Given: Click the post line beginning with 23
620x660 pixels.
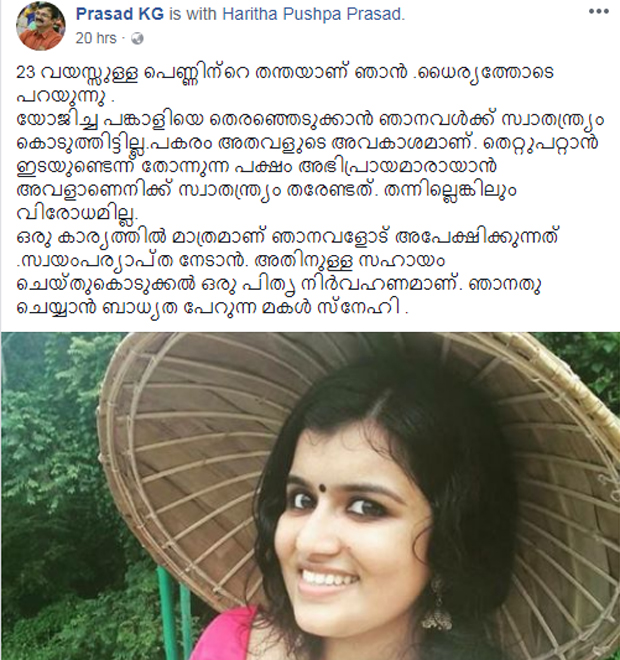Looking at the screenshot, I should (x=285, y=72).
